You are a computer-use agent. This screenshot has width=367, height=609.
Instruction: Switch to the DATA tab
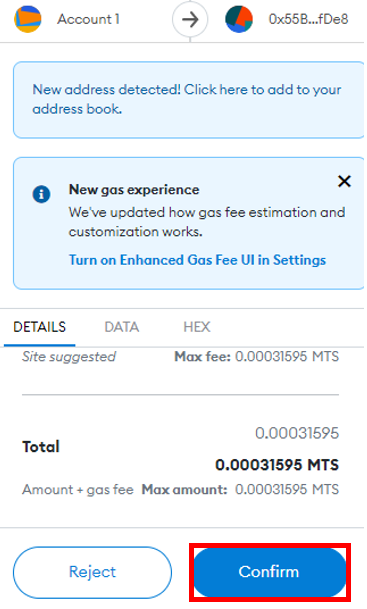[122, 327]
